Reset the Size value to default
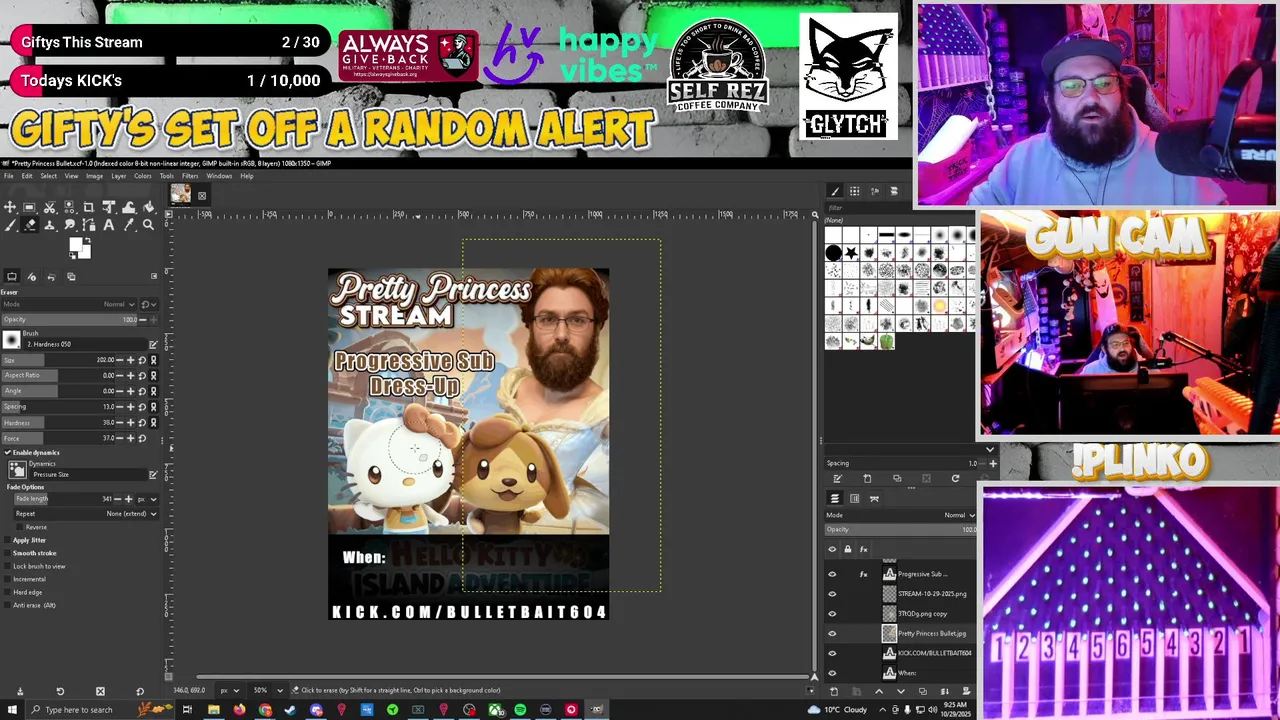The image size is (1280, 720). click(142, 360)
